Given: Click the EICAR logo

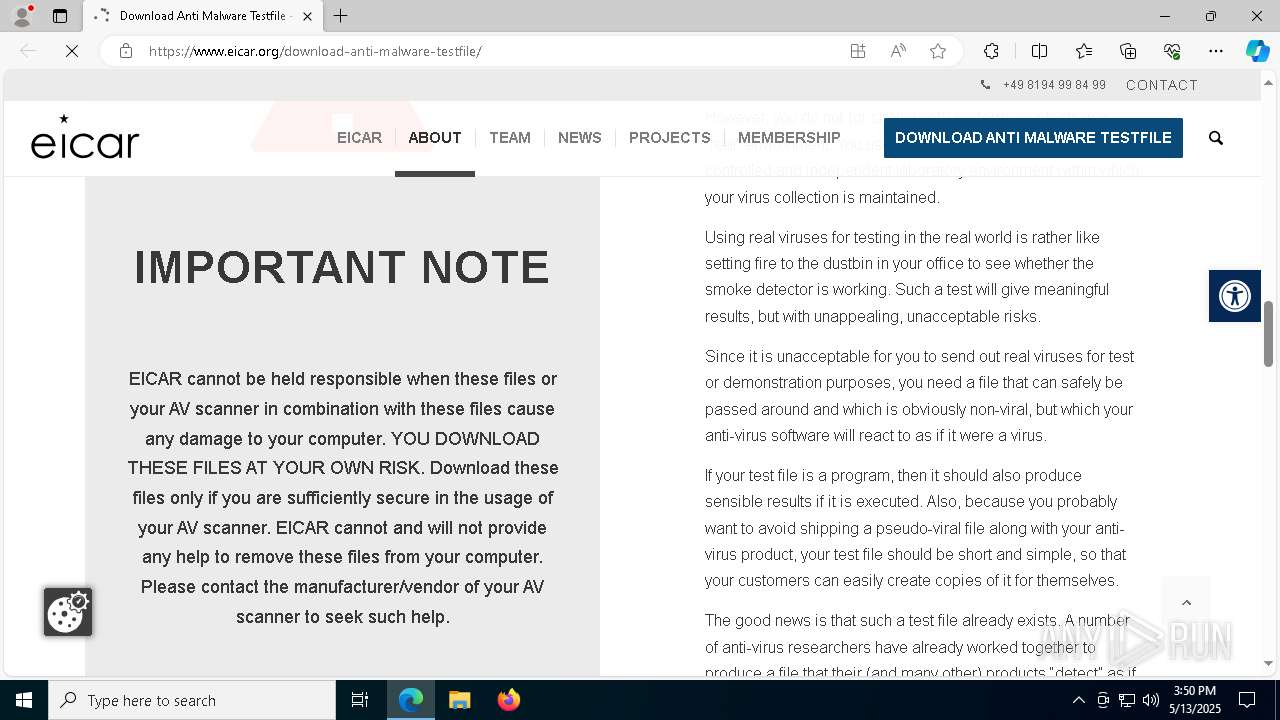Looking at the screenshot, I should 85,137.
